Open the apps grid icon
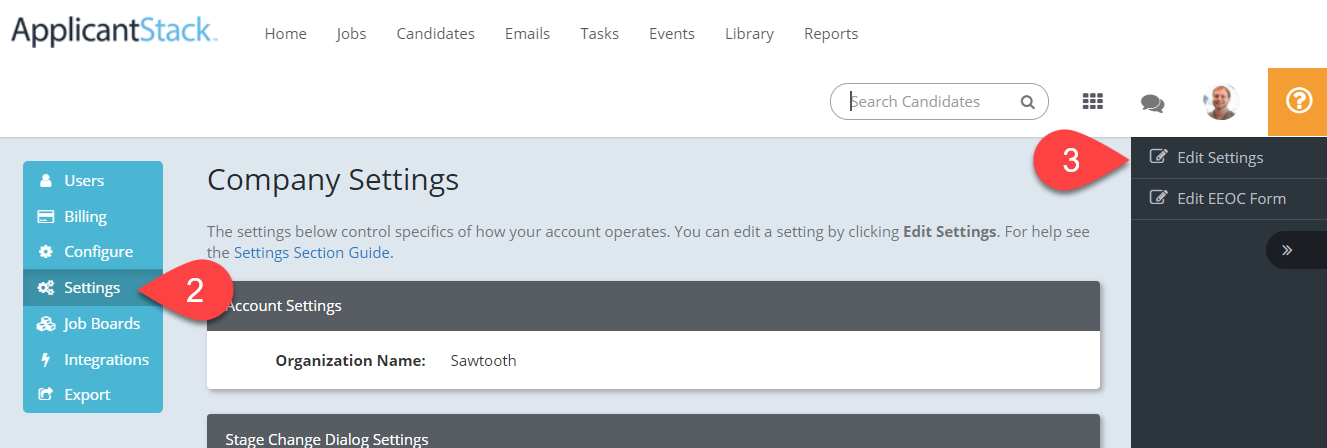1327x448 pixels. click(1093, 101)
